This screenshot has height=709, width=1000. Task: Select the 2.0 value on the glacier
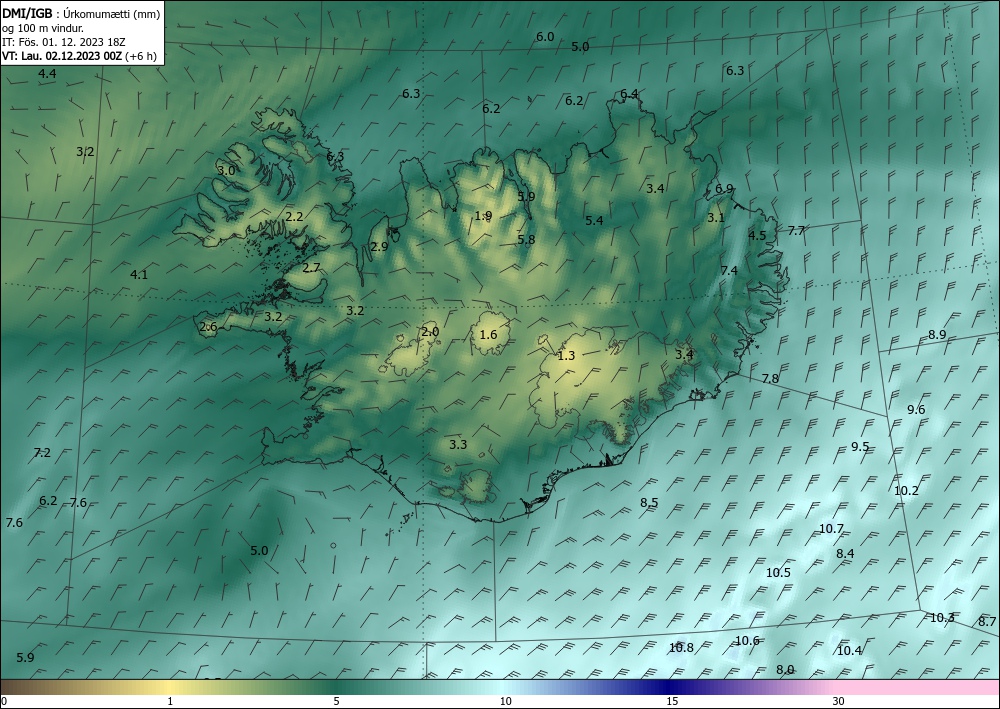click(430, 332)
